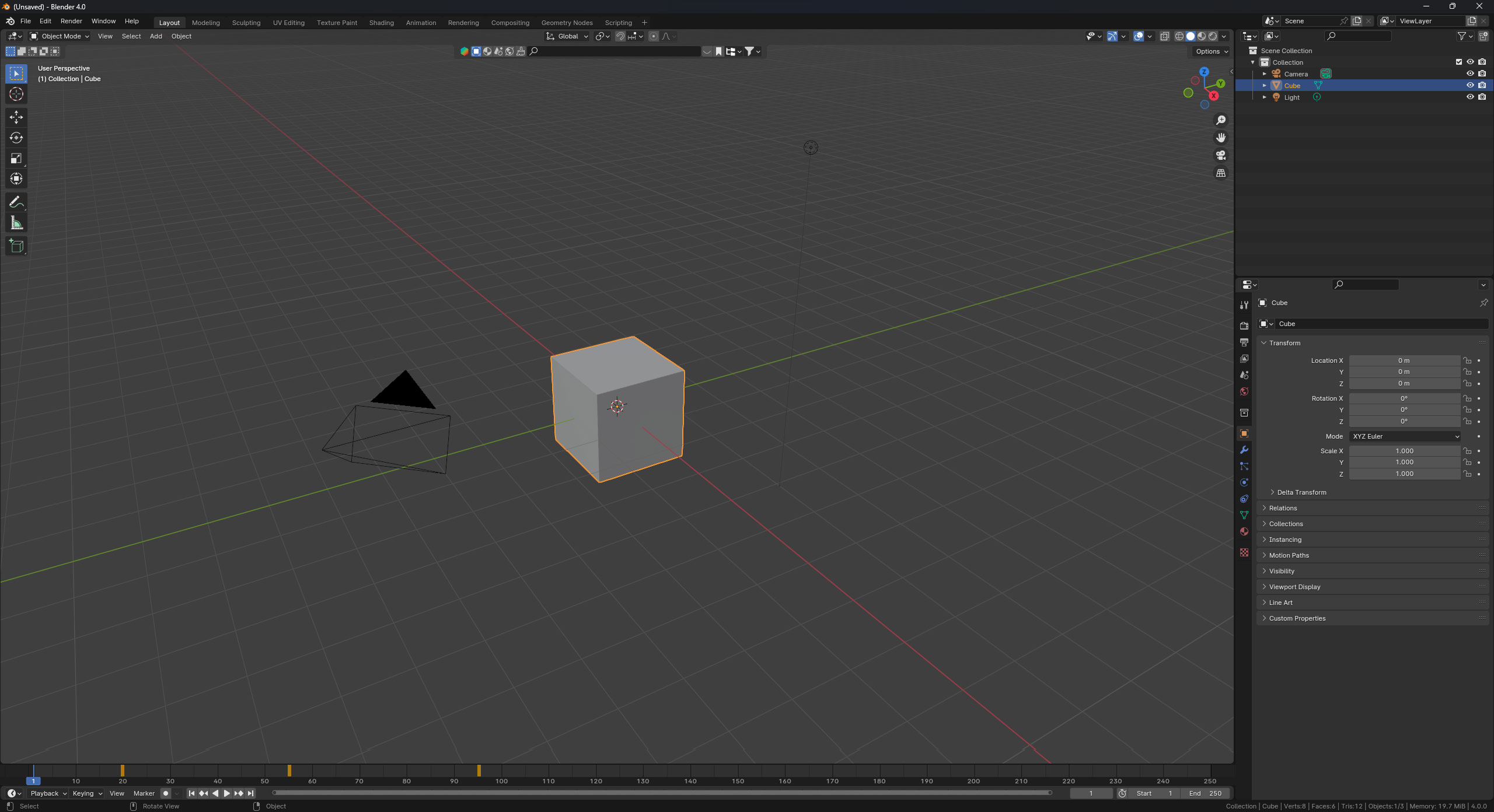Toggle X-ray display button

click(x=1164, y=36)
